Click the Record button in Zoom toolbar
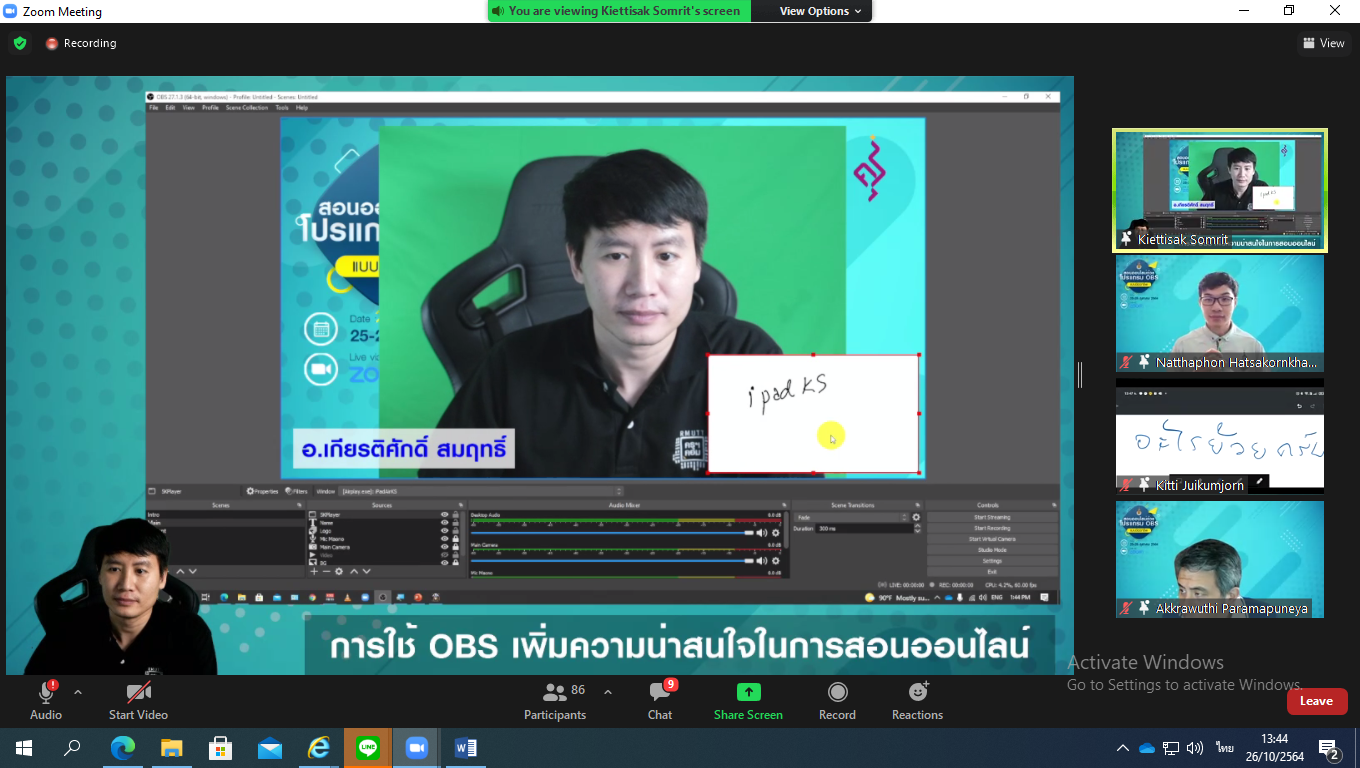Screen dimensions: 1360x768 [x=837, y=701]
